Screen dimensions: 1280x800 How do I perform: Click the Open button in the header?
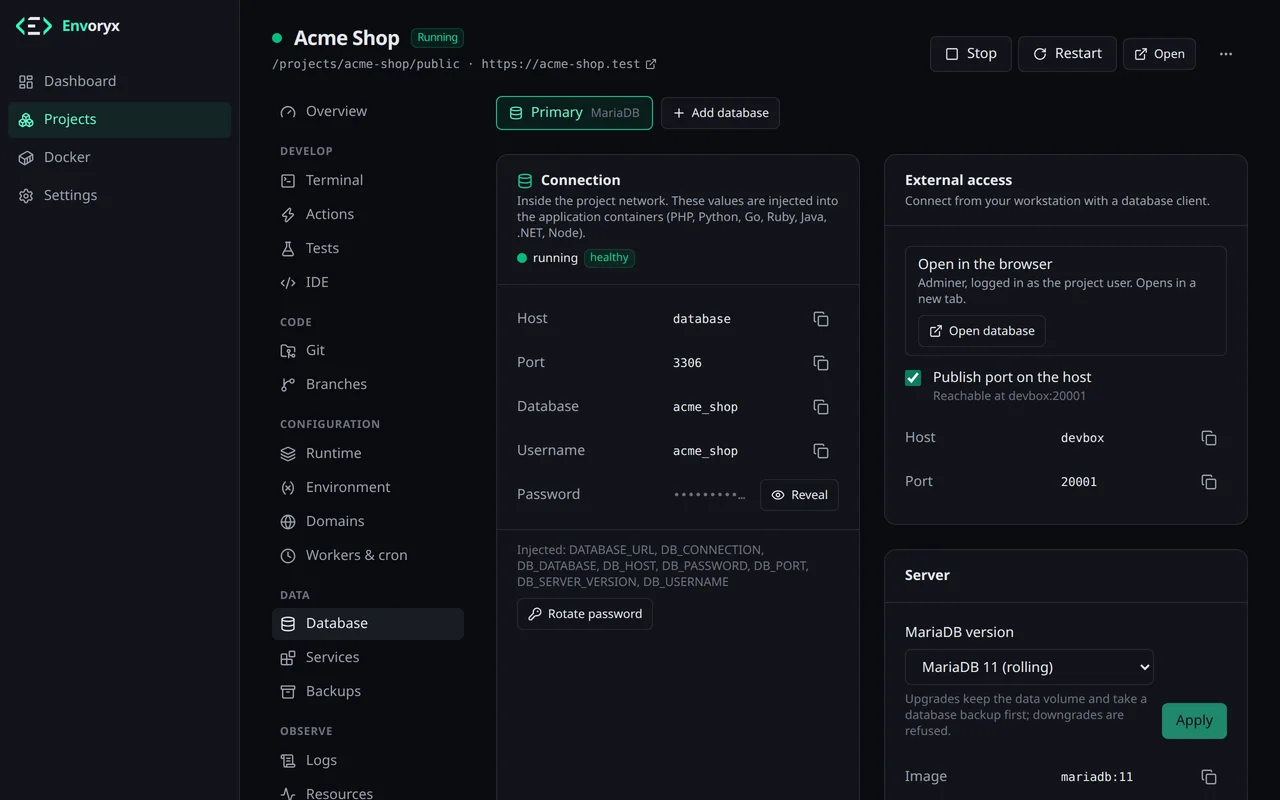coord(1159,54)
